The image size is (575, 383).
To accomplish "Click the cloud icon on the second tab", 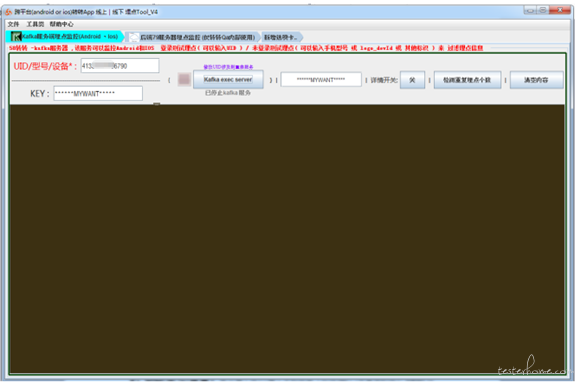I will pyautogui.click(x=134, y=37).
